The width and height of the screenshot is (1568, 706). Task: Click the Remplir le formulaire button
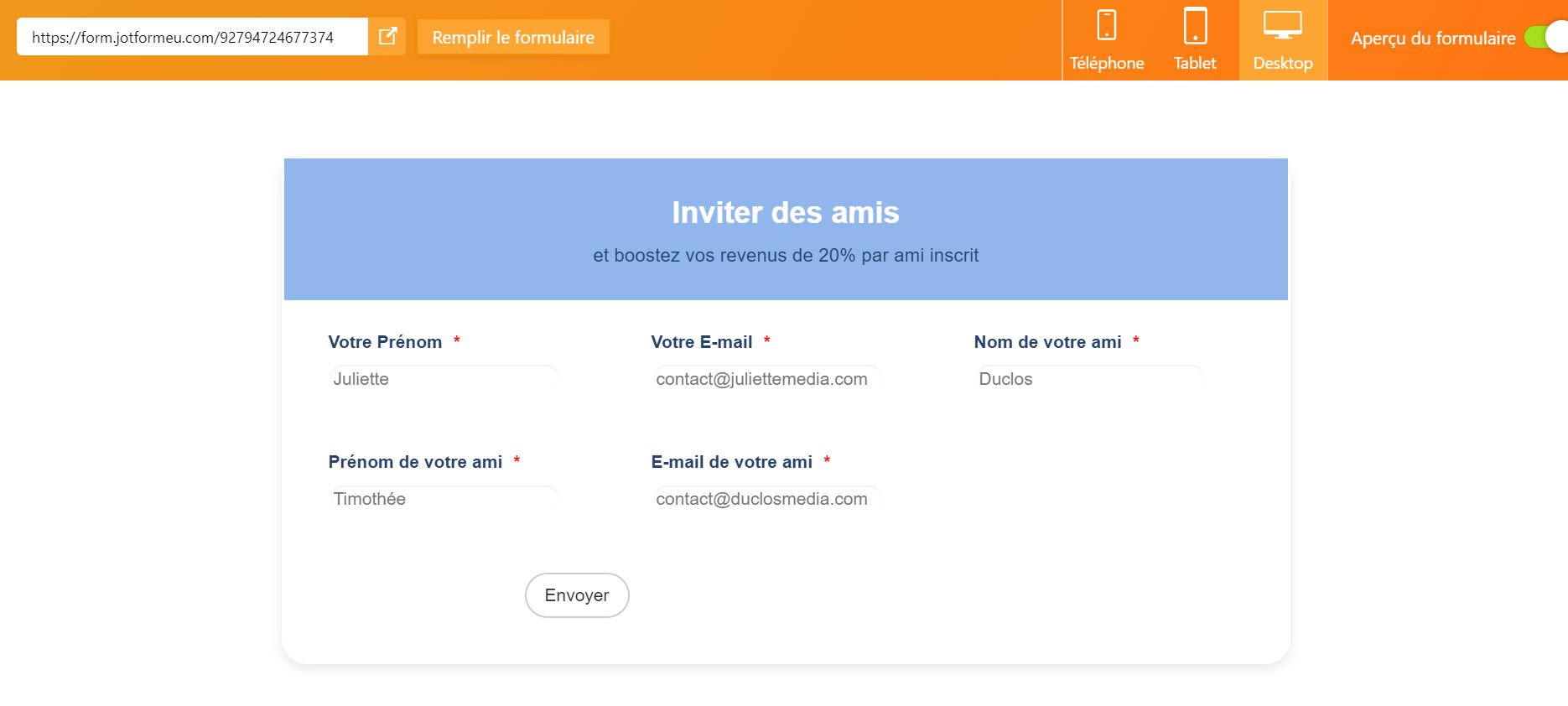[513, 38]
